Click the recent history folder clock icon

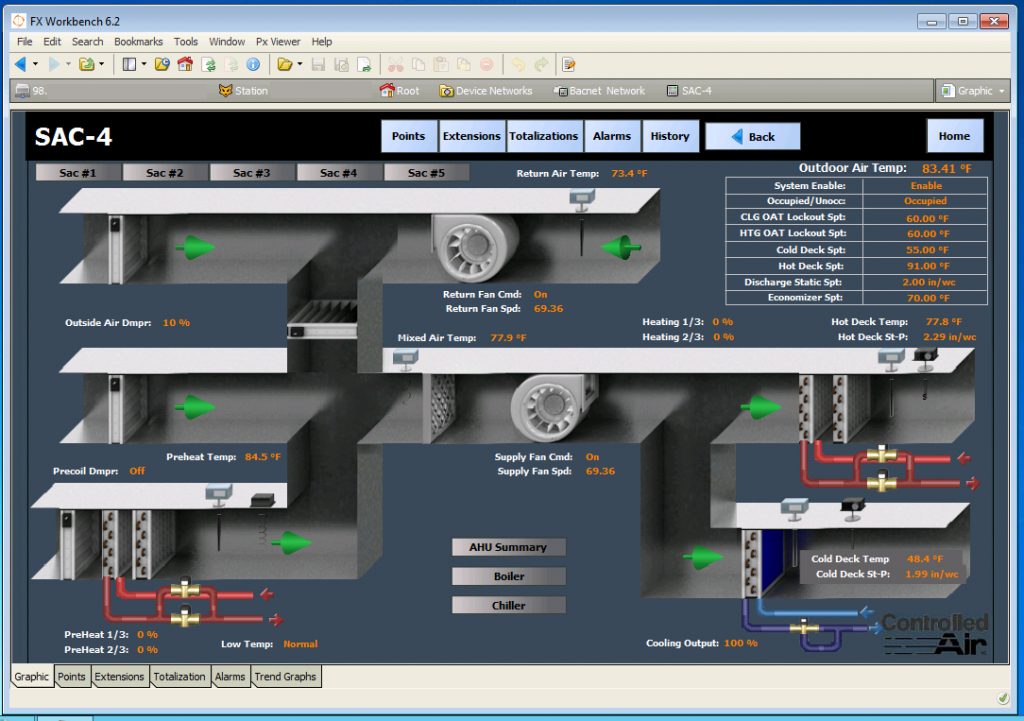point(162,64)
